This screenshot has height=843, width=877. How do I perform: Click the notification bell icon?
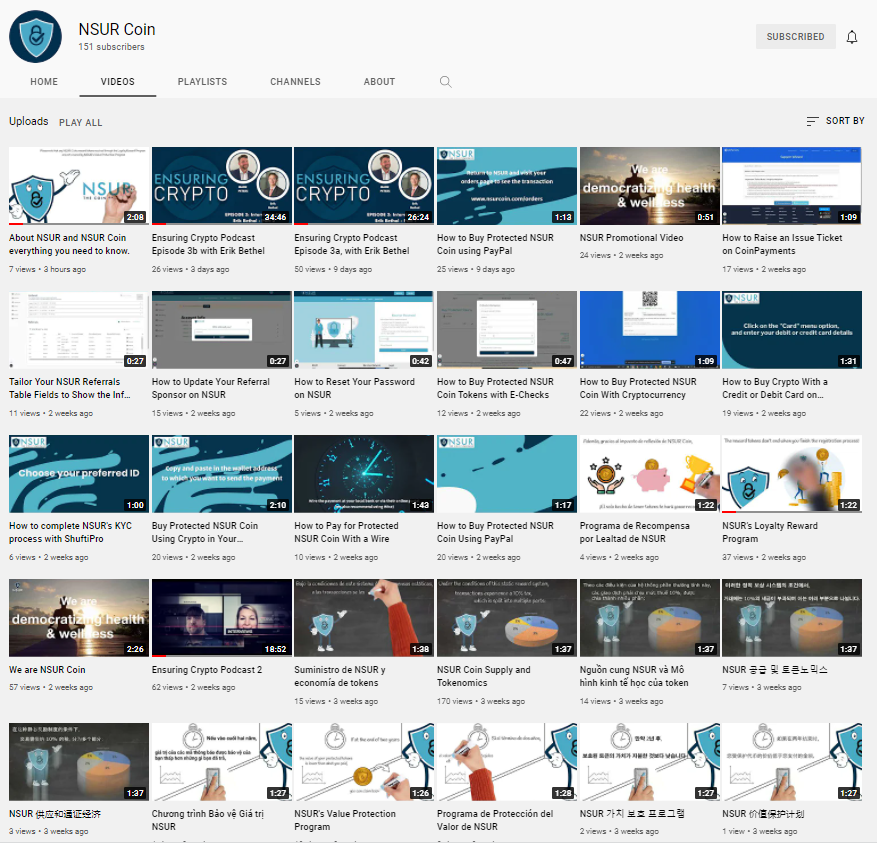(851, 37)
